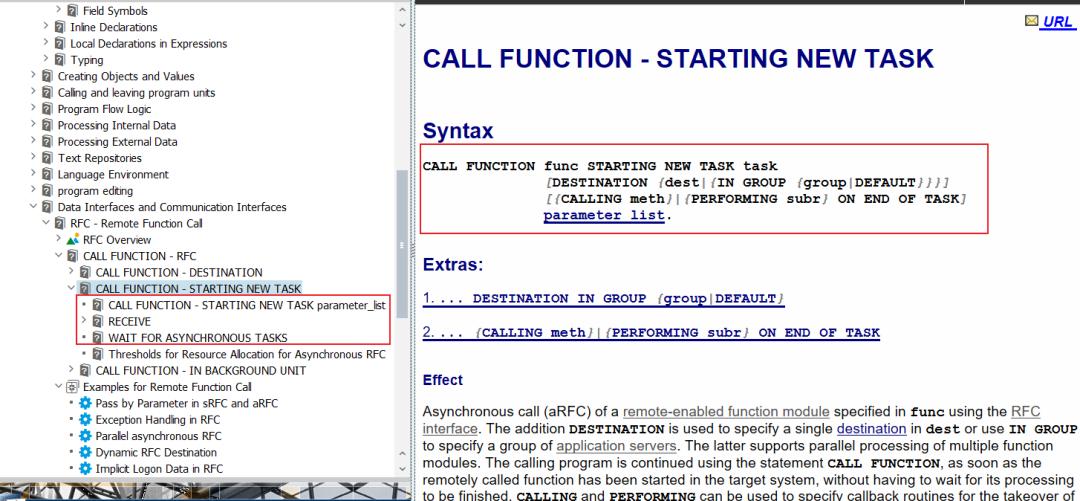Select Inline Declarations tree item

[x=114, y=28]
